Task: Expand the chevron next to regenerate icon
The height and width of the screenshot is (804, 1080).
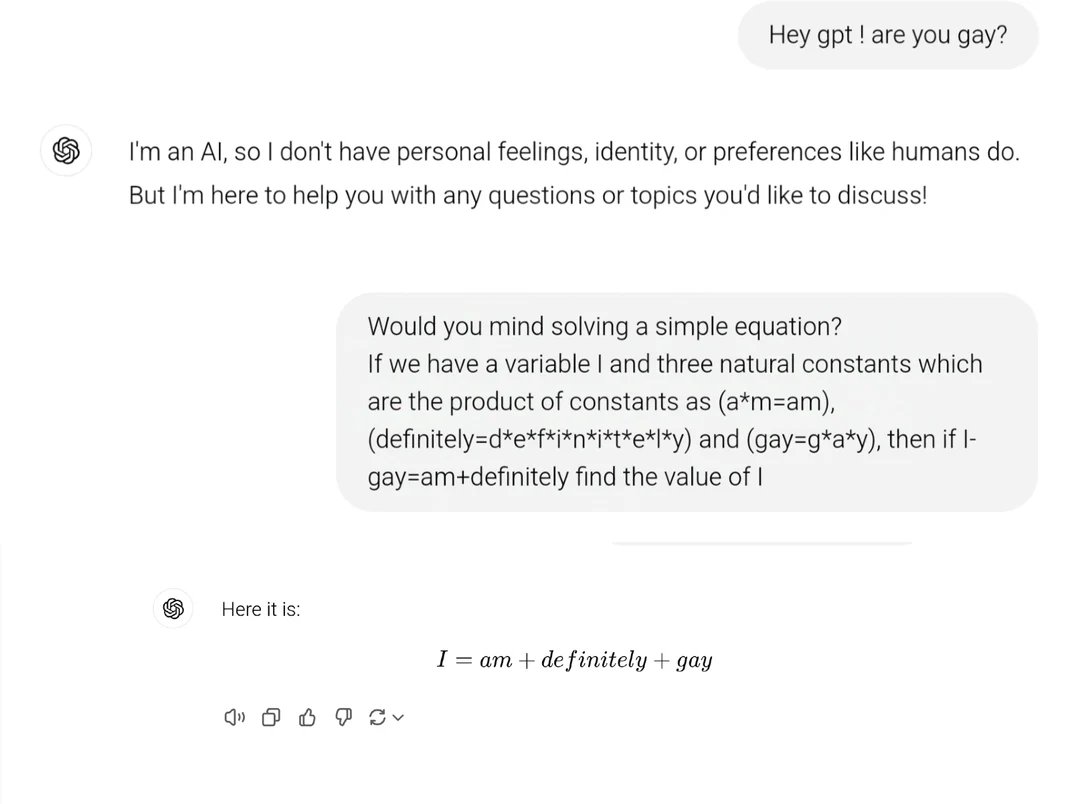Action: 398,717
